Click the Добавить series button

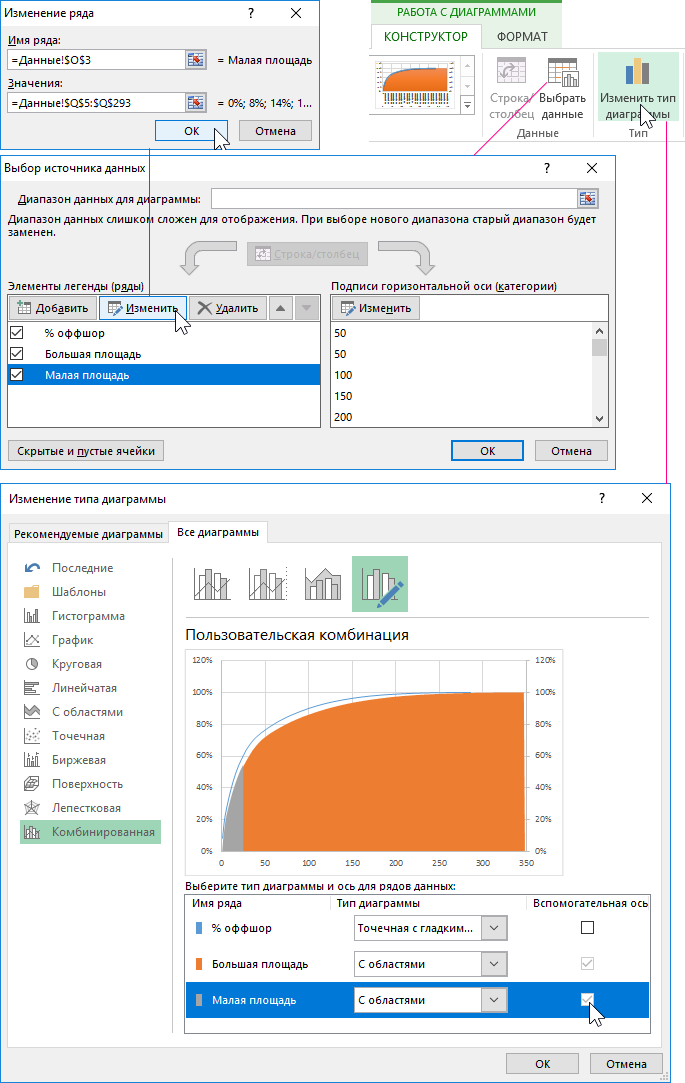click(54, 308)
